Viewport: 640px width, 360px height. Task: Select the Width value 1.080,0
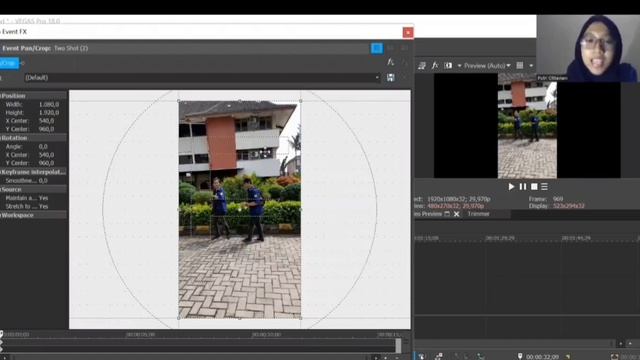[x=49, y=104]
